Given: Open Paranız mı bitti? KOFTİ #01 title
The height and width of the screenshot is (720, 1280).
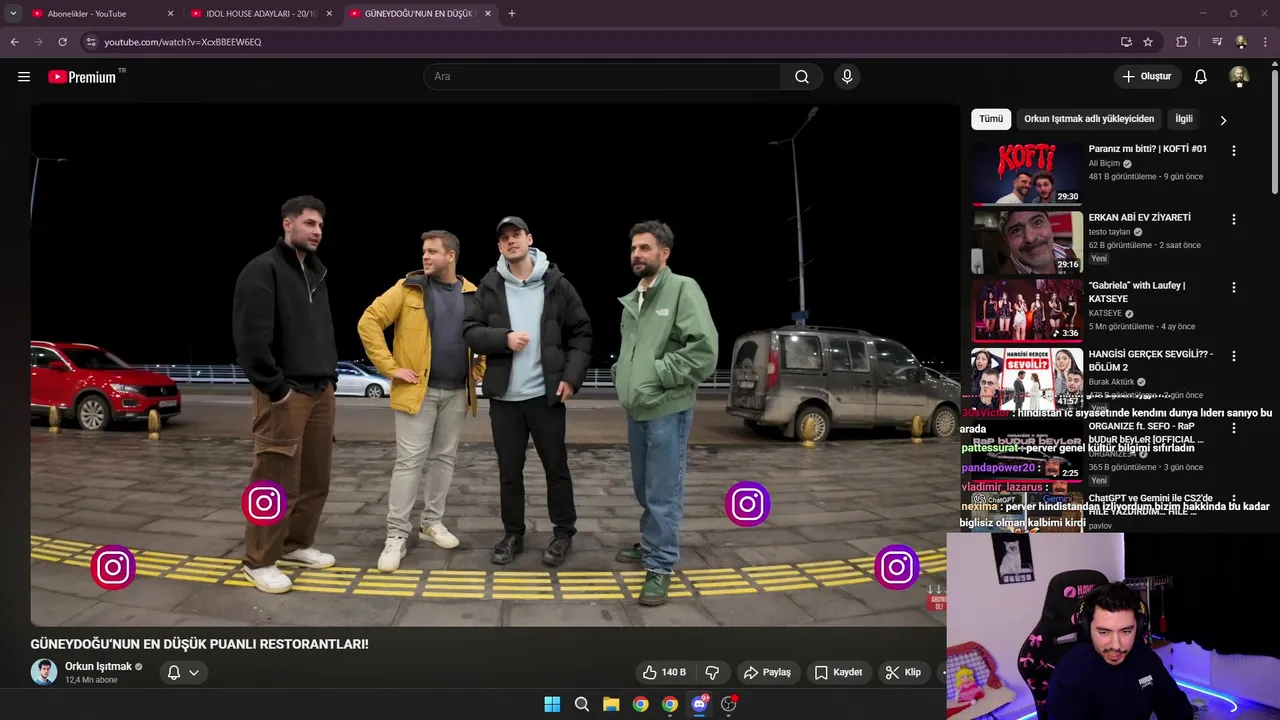Looking at the screenshot, I should click(1148, 149).
